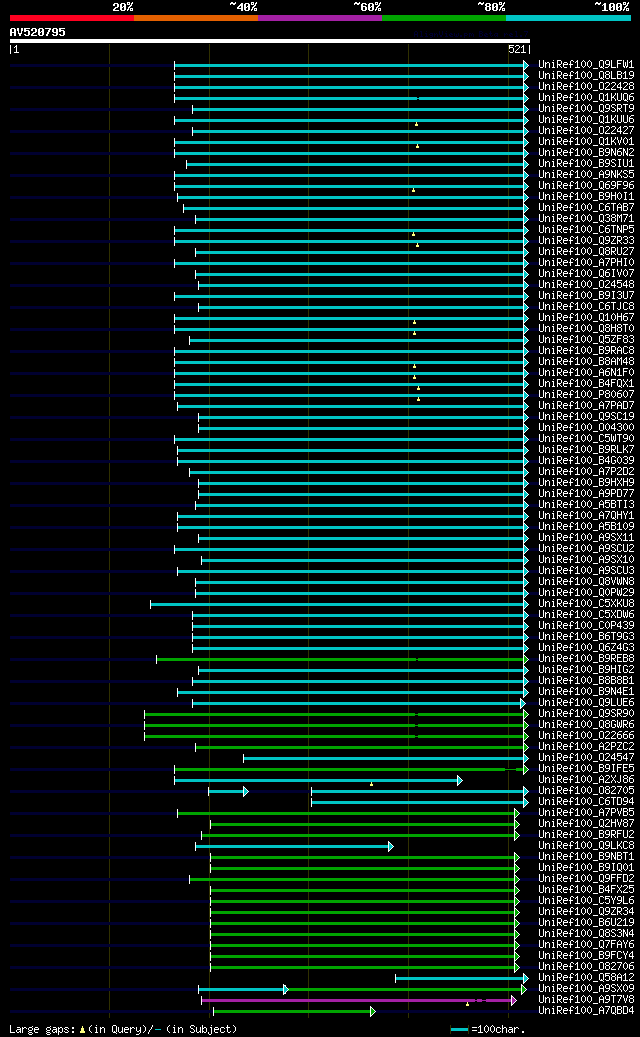This screenshot has width=640, height=1037.
Task: Click the UniRef100_C6TD94 label
Action: click(586, 802)
